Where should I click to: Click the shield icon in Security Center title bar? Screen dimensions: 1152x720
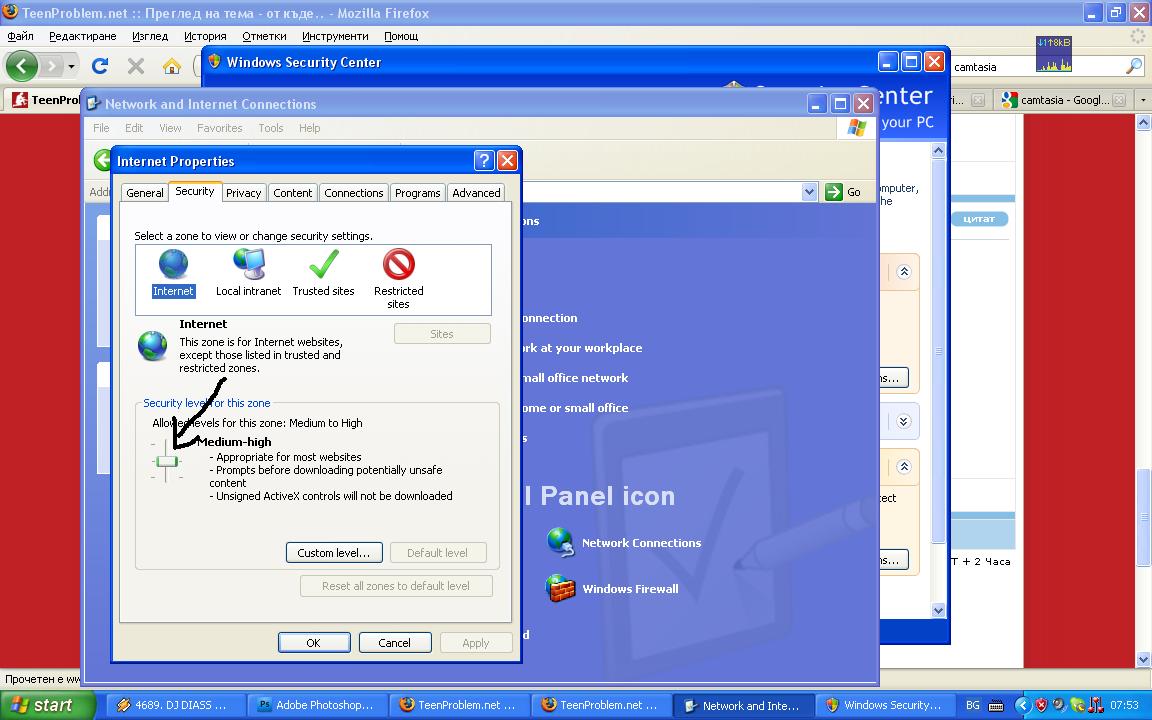coord(215,62)
